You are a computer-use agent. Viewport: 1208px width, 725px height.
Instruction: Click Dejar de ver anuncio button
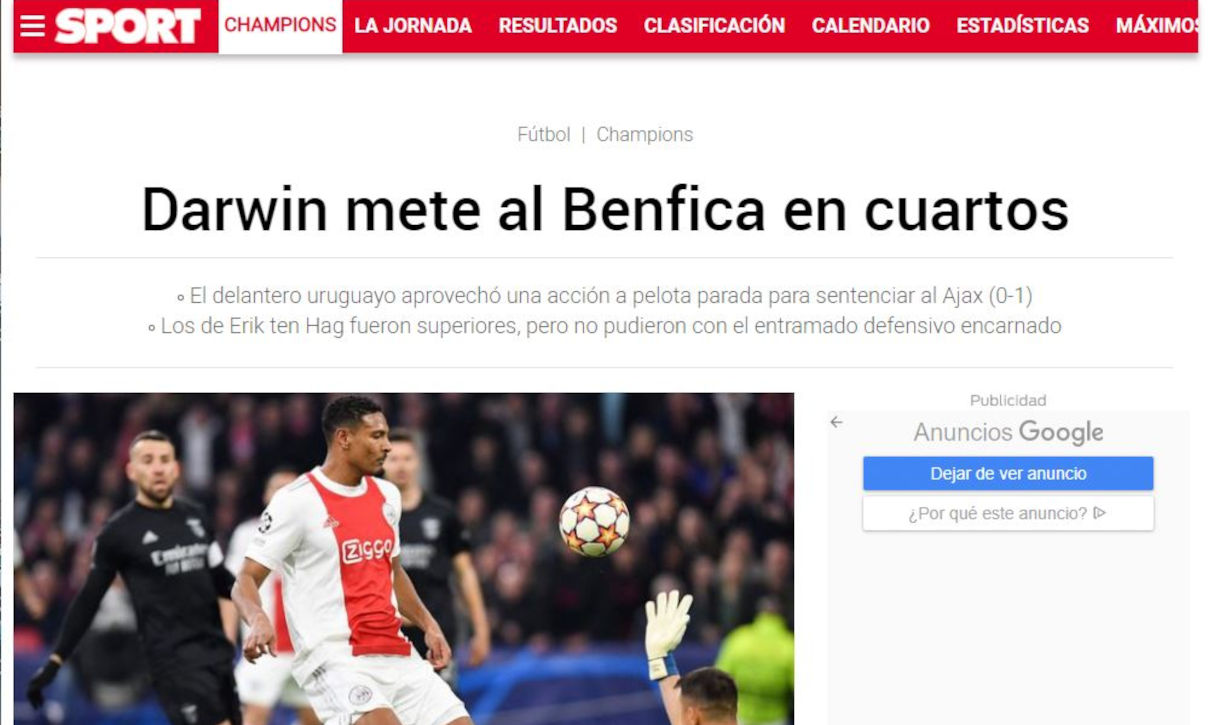point(1008,473)
